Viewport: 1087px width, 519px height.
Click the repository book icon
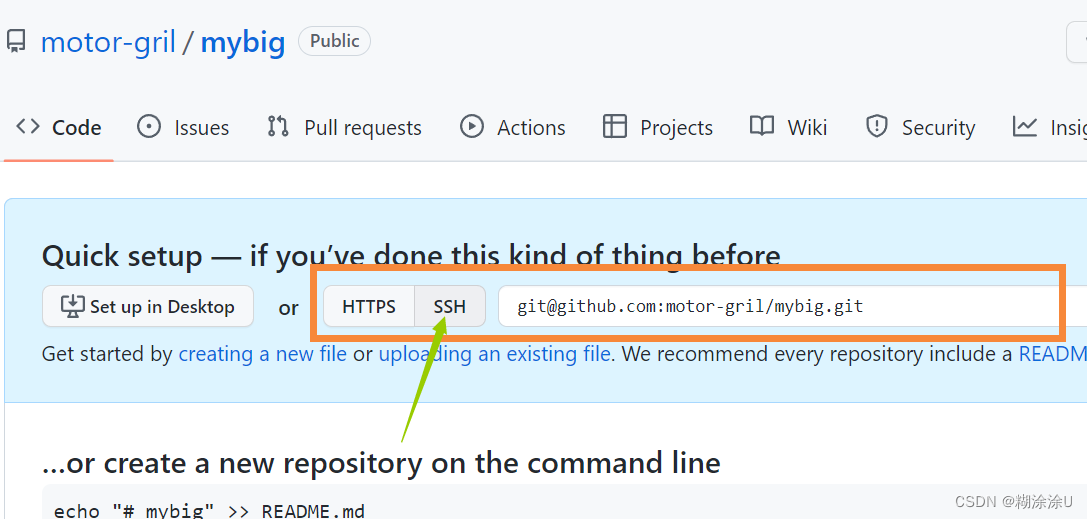click(15, 42)
